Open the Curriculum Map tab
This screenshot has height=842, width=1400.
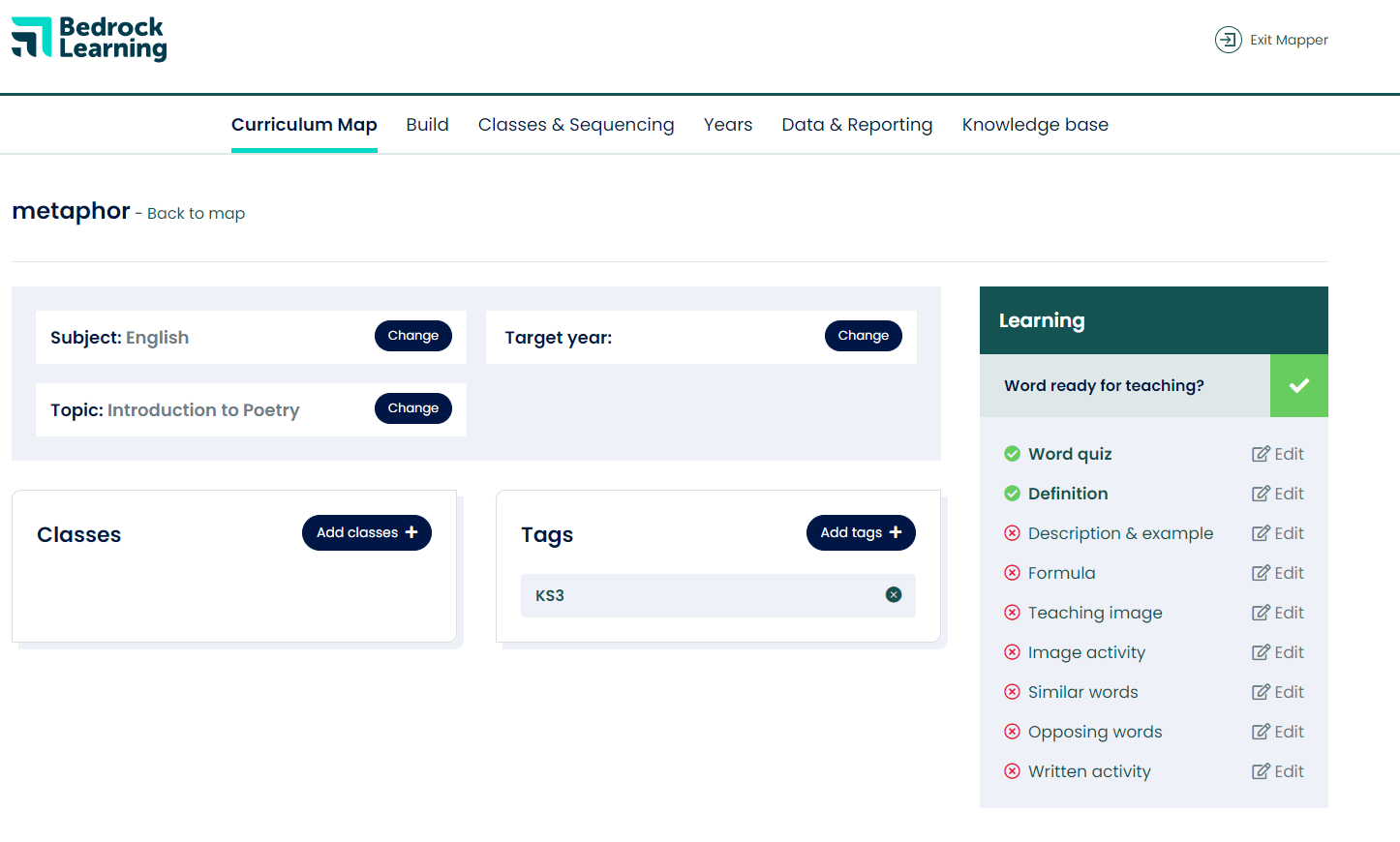304,125
